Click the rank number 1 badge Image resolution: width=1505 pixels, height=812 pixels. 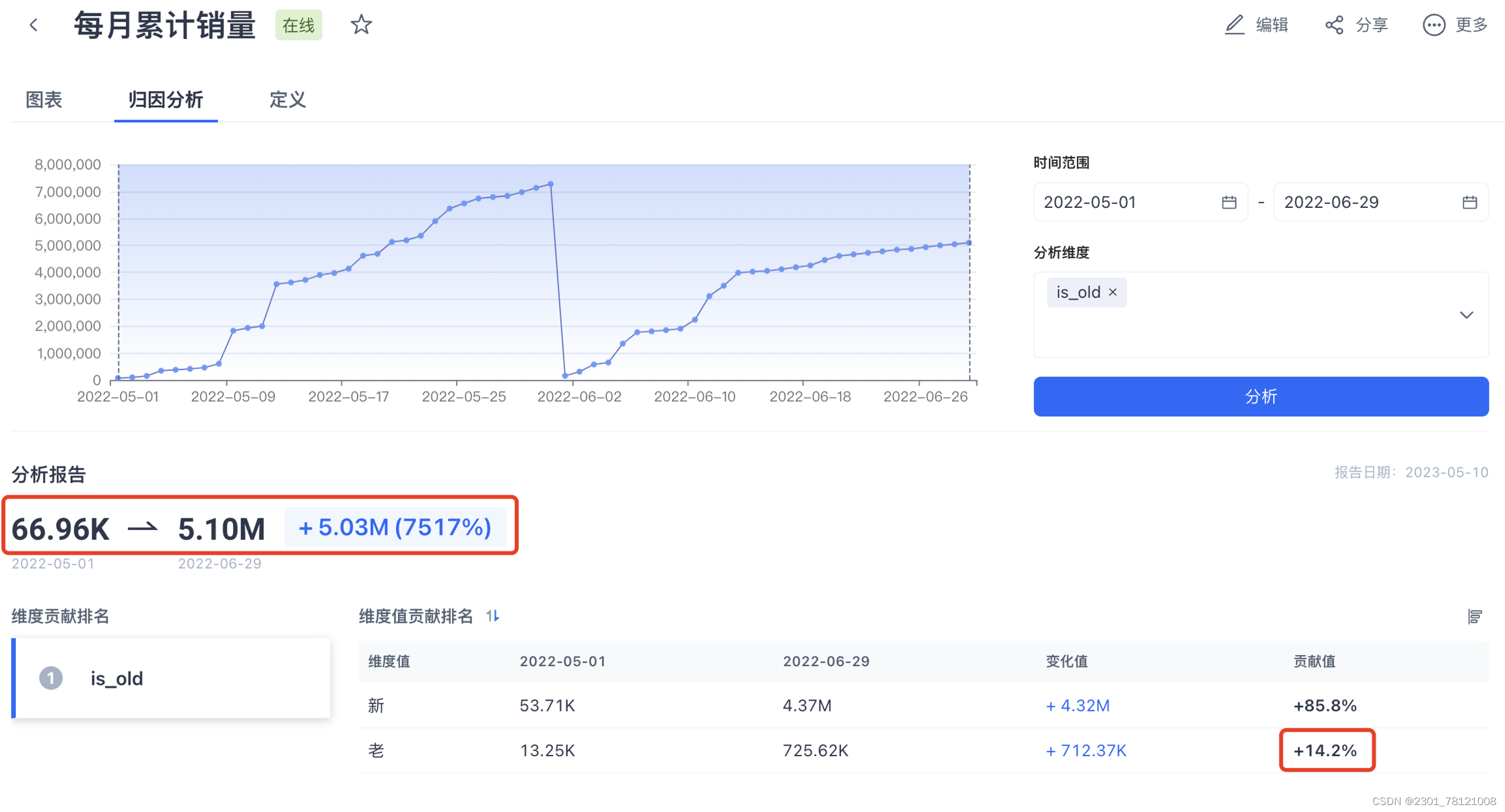(x=51, y=678)
